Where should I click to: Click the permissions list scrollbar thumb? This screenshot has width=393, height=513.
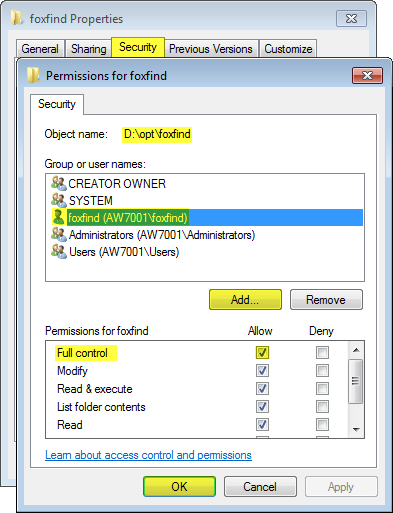click(x=356, y=381)
